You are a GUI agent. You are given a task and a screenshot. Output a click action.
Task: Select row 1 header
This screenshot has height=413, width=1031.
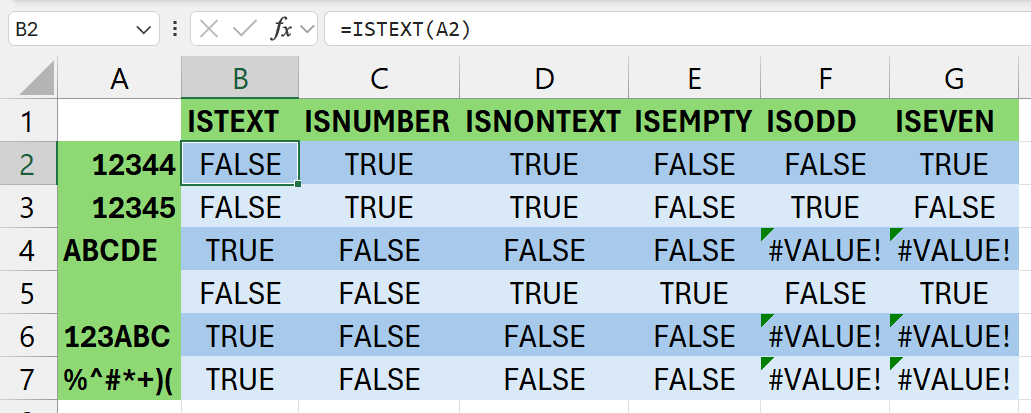coord(28,121)
